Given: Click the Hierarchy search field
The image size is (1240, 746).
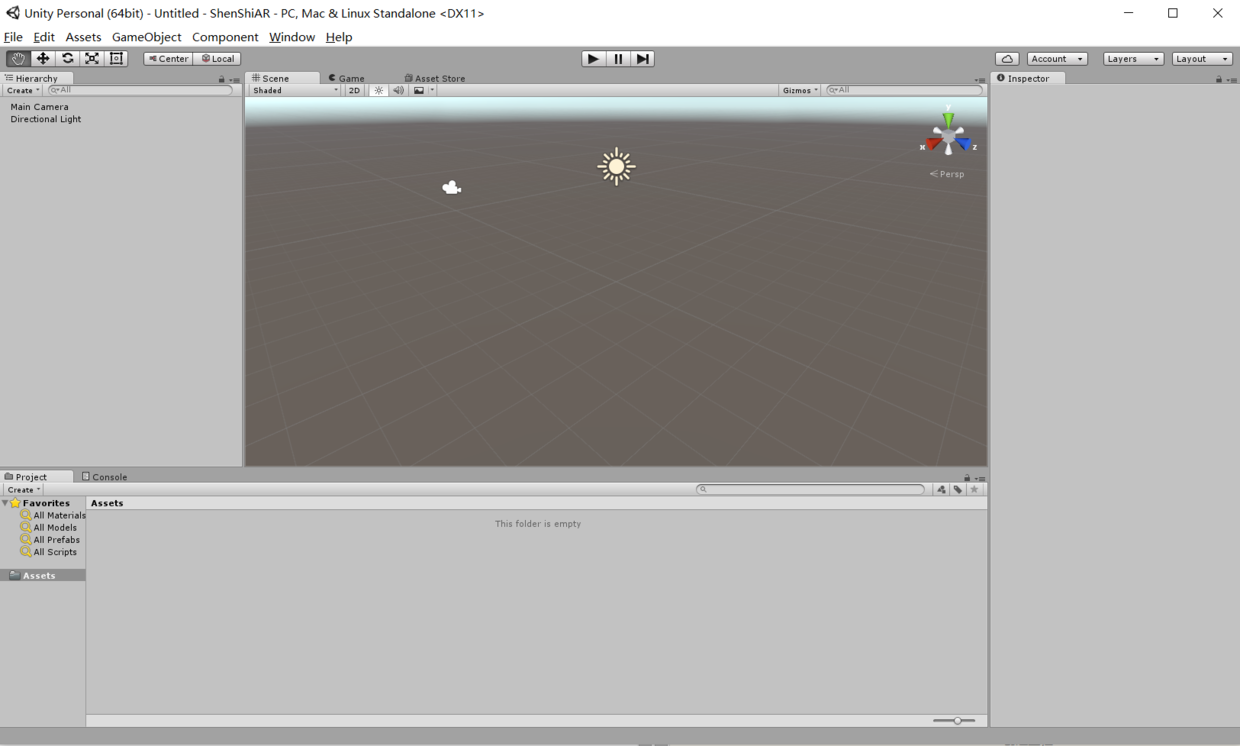Looking at the screenshot, I should pos(140,90).
